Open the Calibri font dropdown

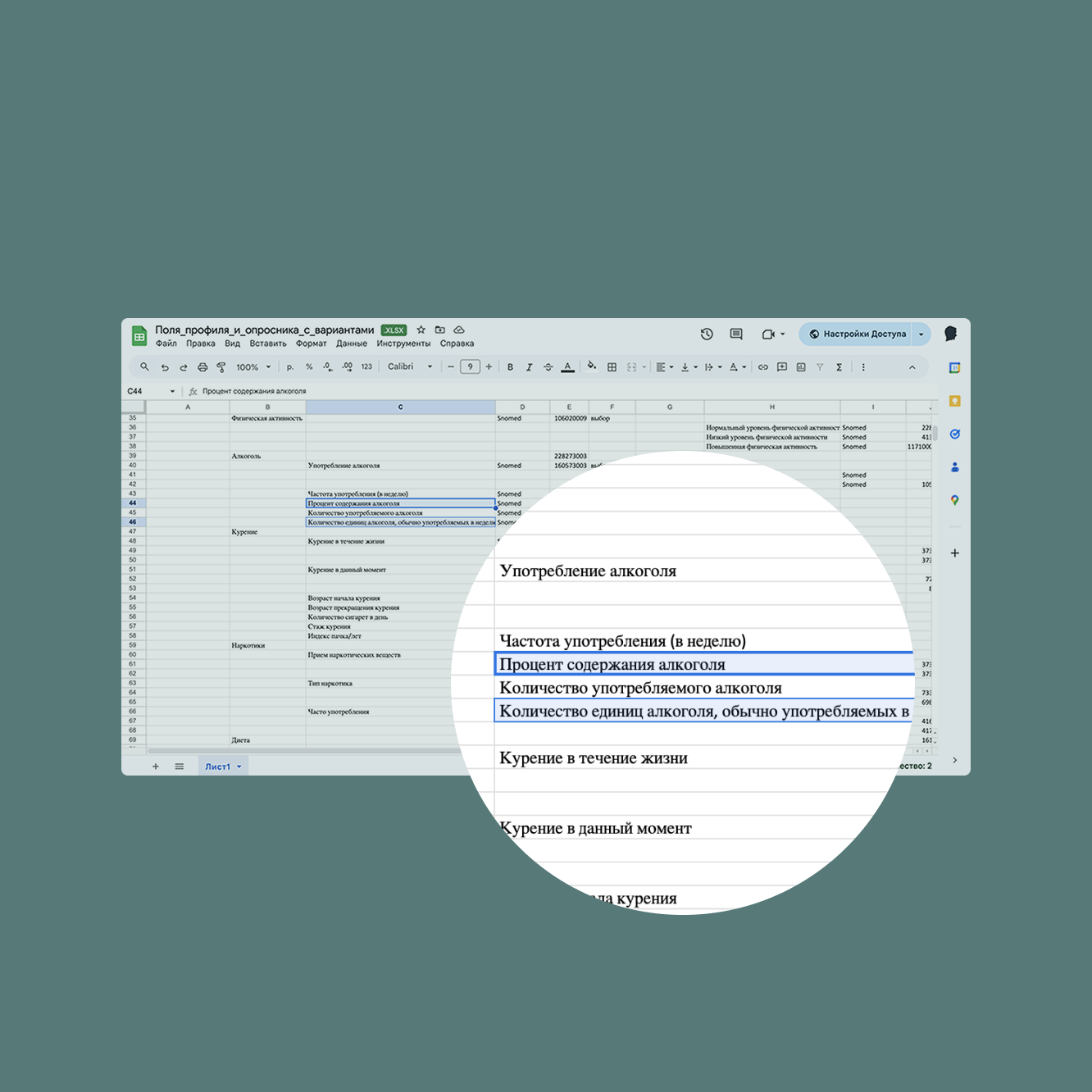[409, 367]
